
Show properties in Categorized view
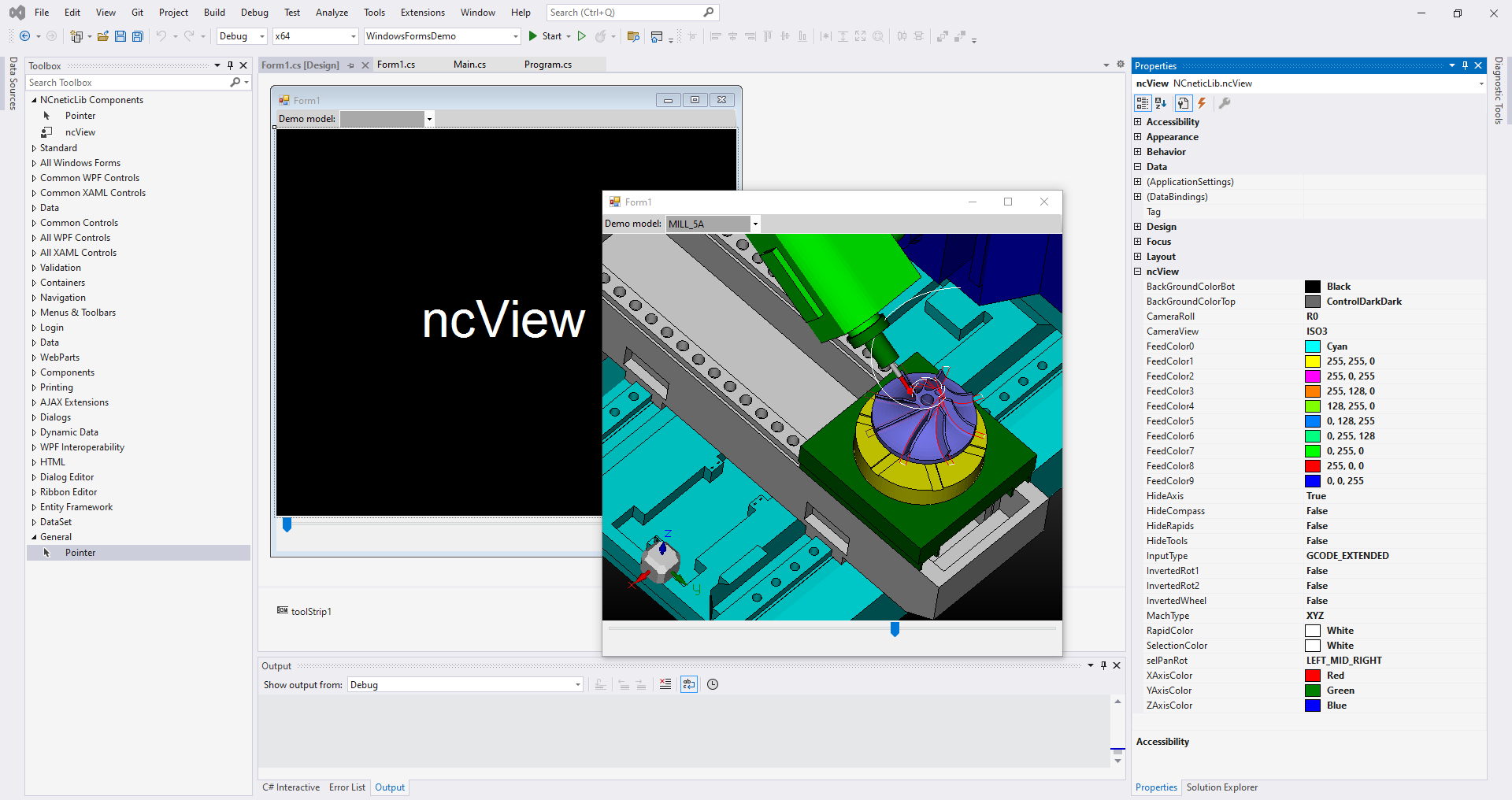[x=1143, y=103]
